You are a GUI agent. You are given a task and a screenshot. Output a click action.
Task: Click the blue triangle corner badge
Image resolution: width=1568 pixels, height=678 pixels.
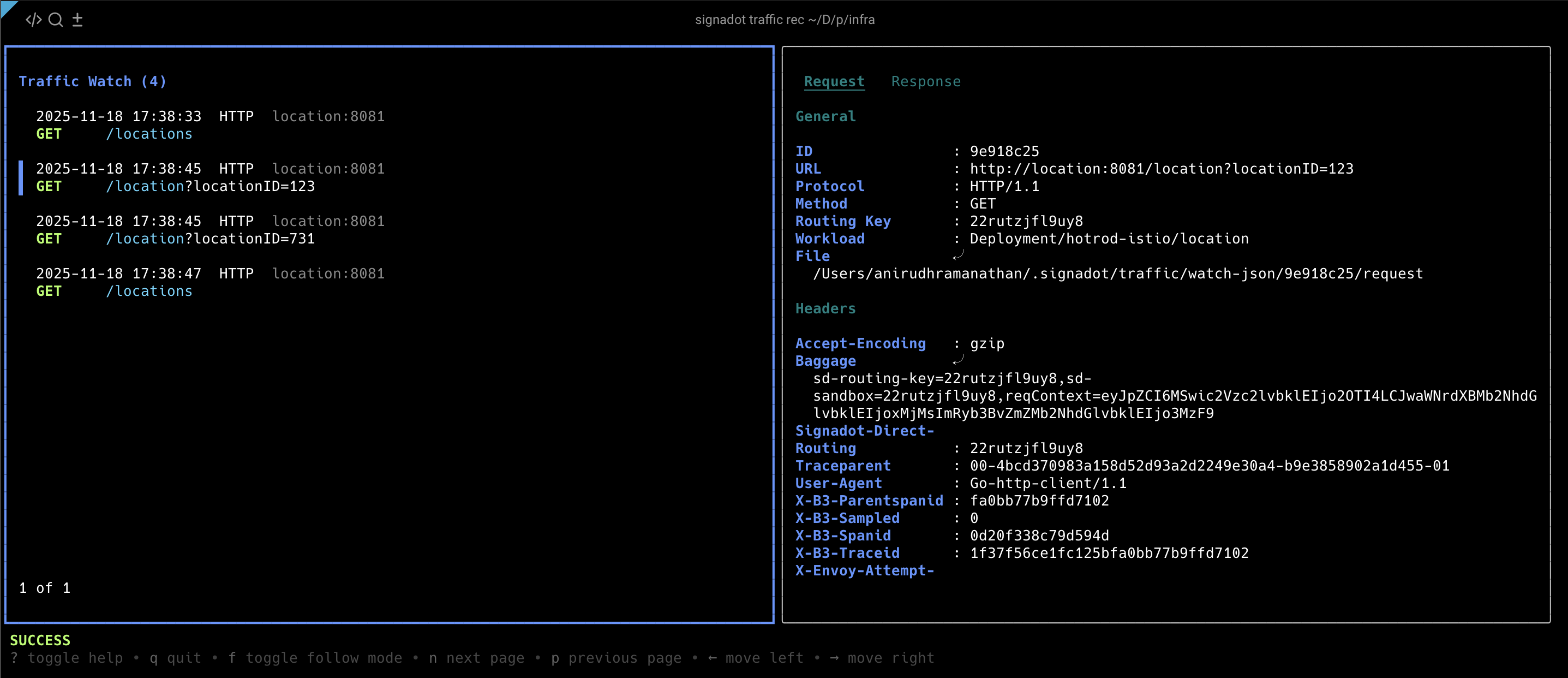coord(9,9)
